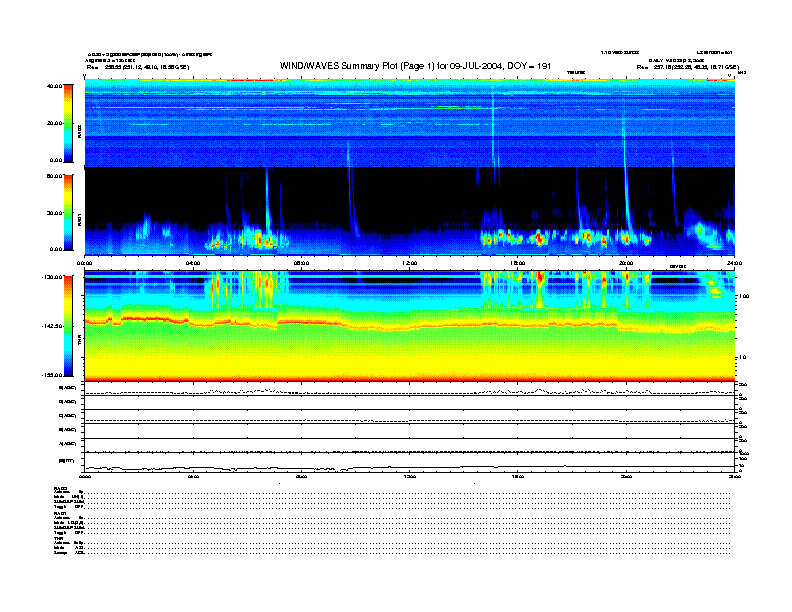Click the 04:00 time axis label

coord(193,264)
